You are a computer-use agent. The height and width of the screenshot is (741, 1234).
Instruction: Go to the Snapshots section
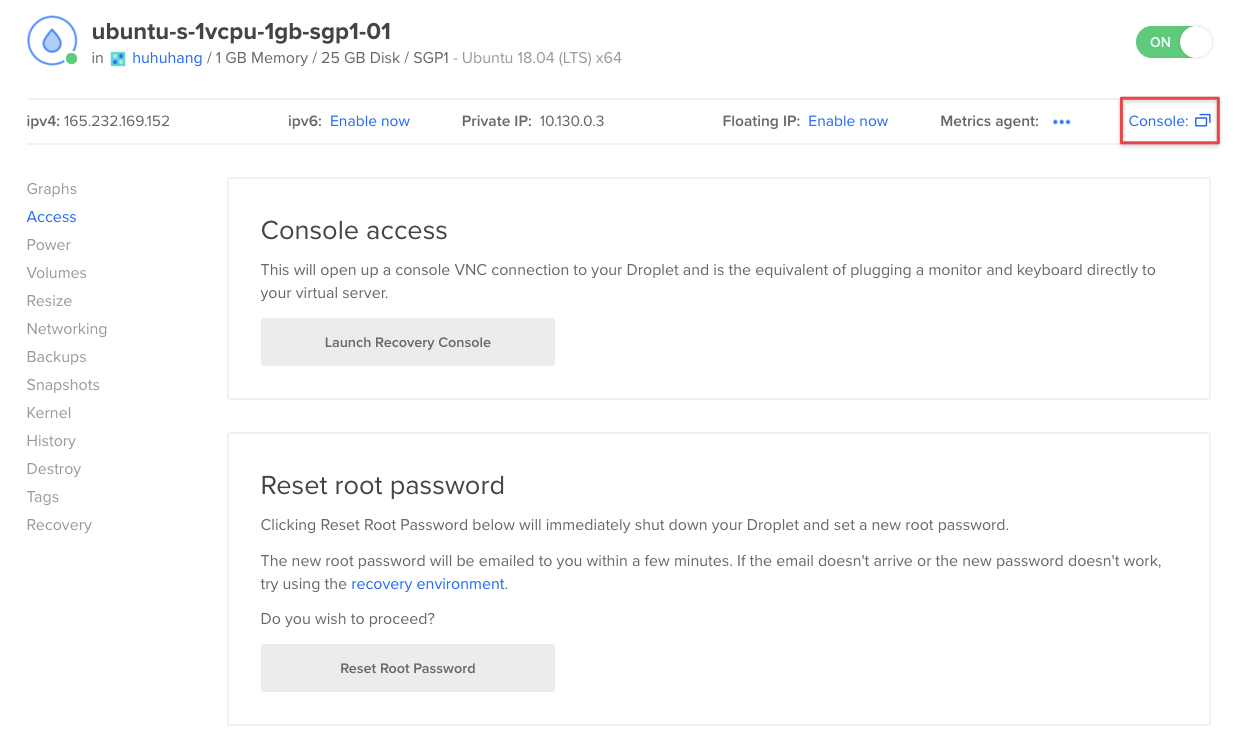point(63,385)
